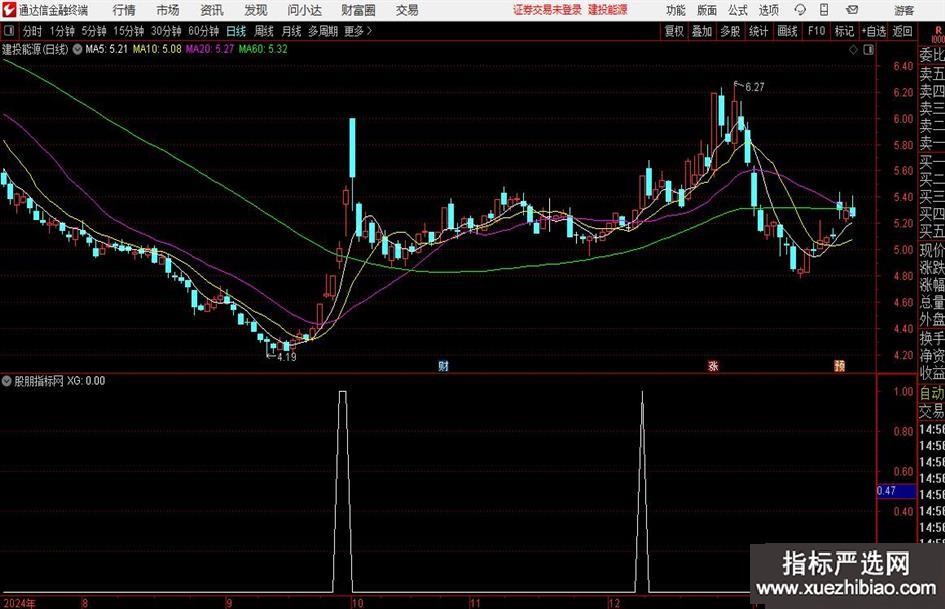Open the 发现 menu
The width and height of the screenshot is (945, 609).
256,10
